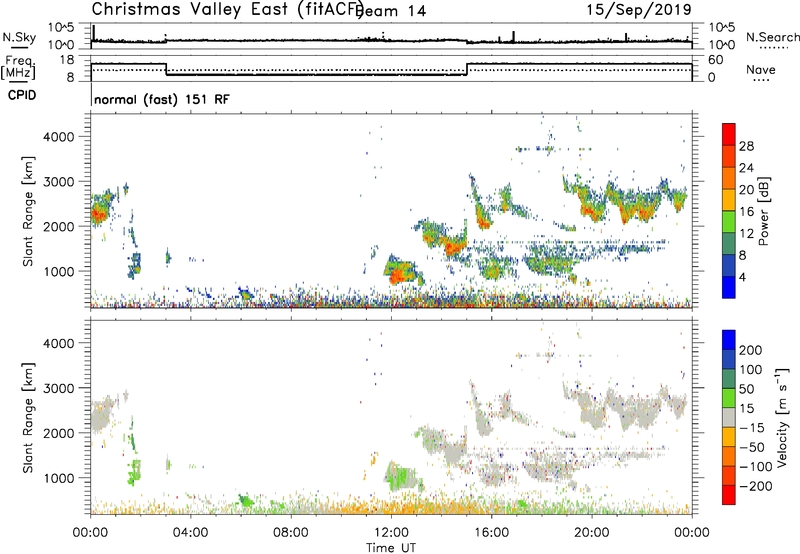Click the 'Christmas Valley East (fitACF)' title text
This screenshot has width=800, height=554.
(228, 10)
